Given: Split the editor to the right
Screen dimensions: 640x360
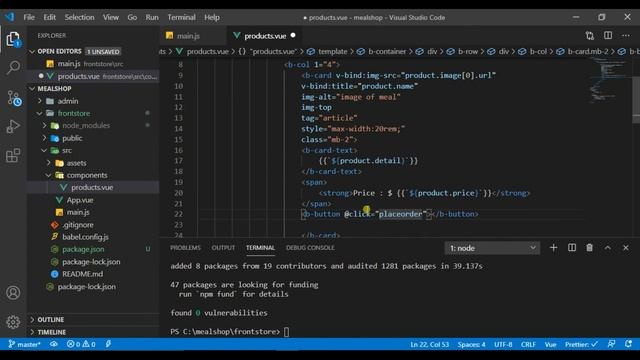Looking at the screenshot, I should point(608,36).
